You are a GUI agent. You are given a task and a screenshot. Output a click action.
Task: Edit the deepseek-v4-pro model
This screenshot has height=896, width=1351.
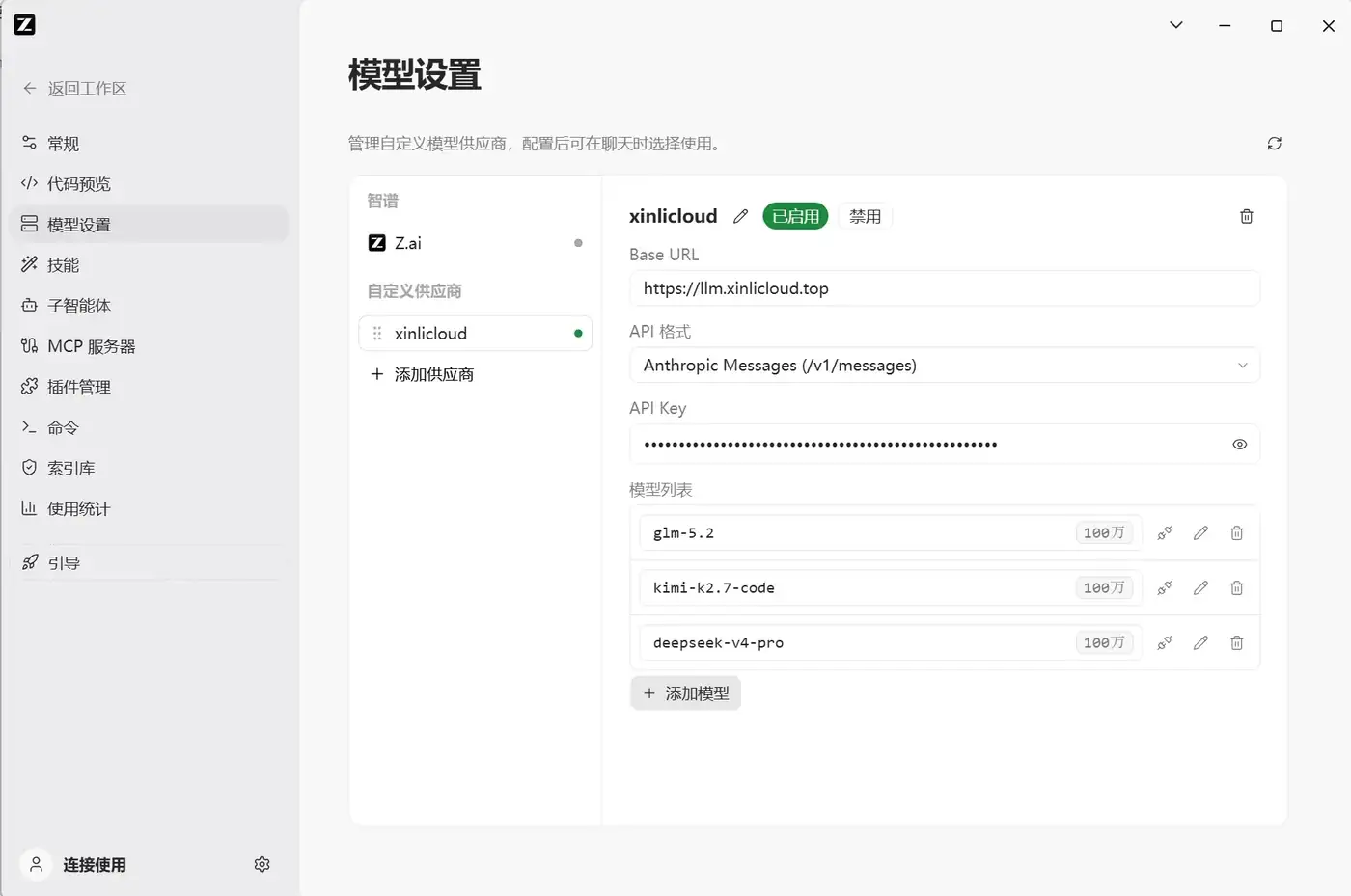pos(1200,643)
